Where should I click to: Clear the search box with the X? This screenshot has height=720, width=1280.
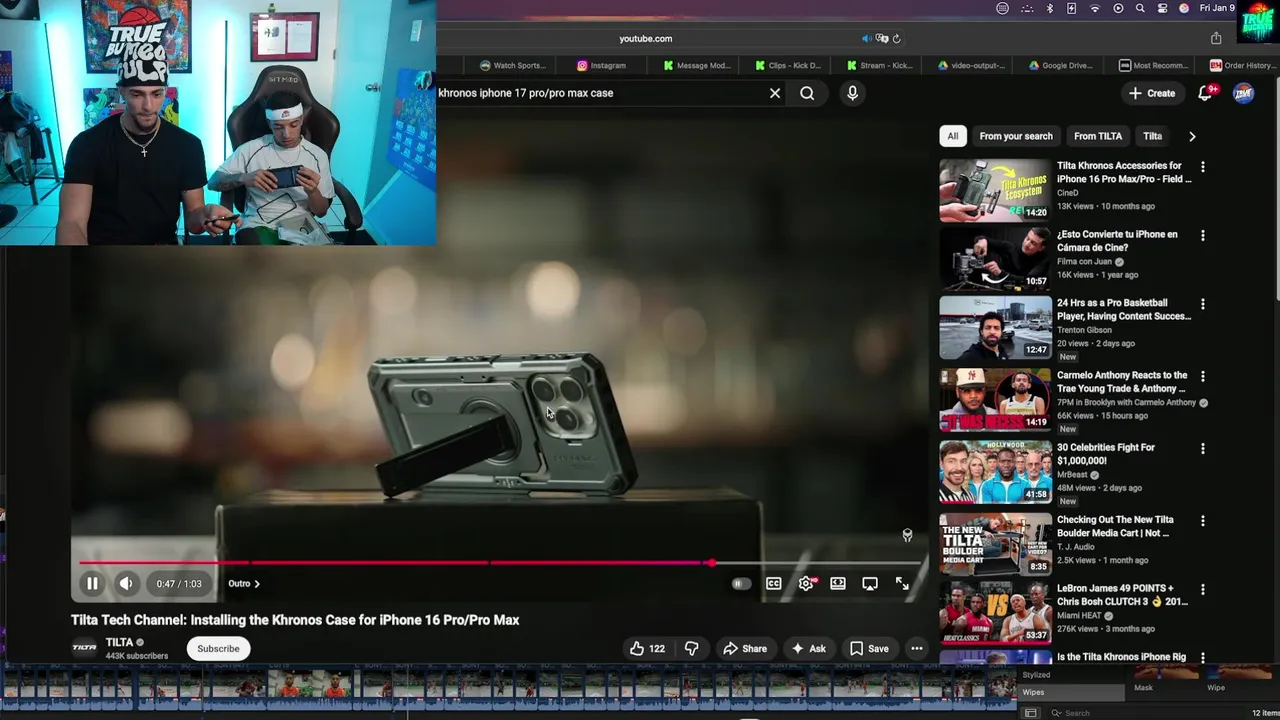pos(775,93)
